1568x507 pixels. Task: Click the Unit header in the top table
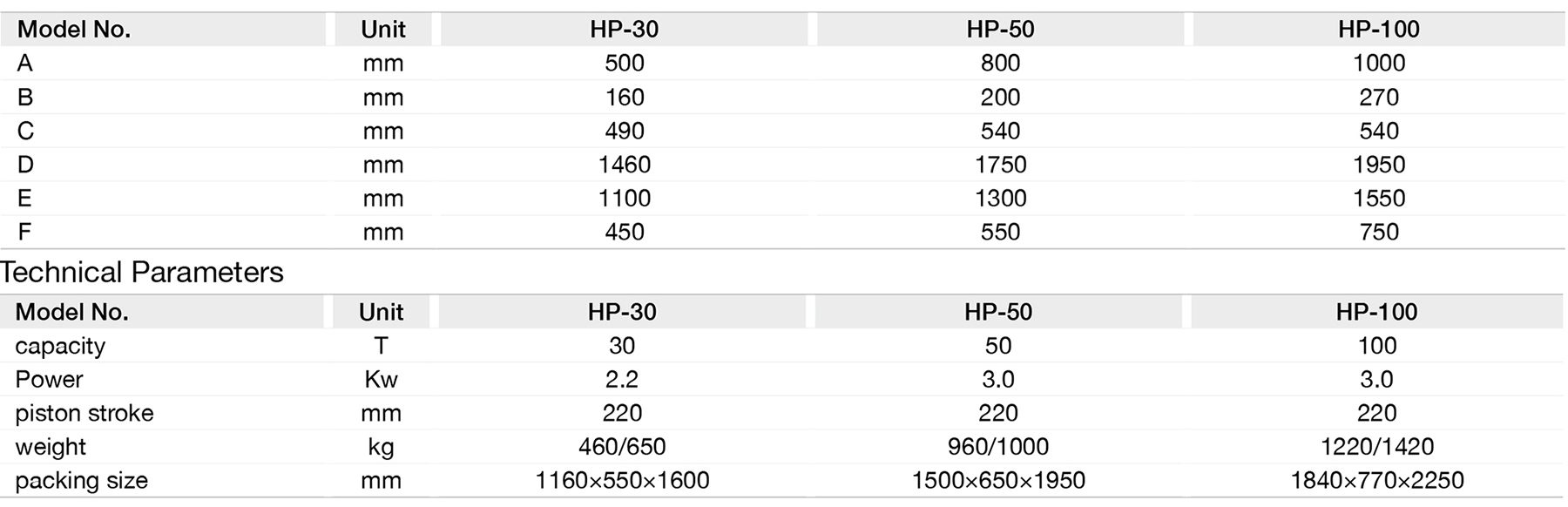383,30
